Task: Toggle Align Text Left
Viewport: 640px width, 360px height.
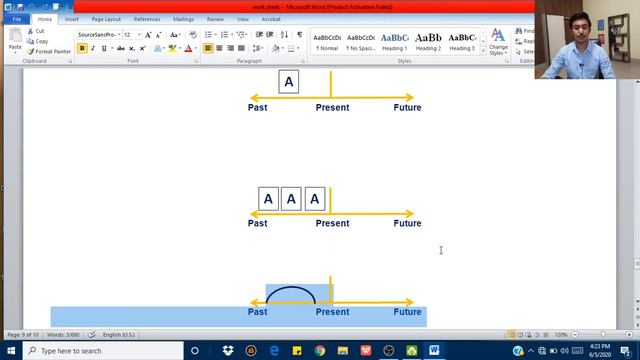Action: point(208,49)
